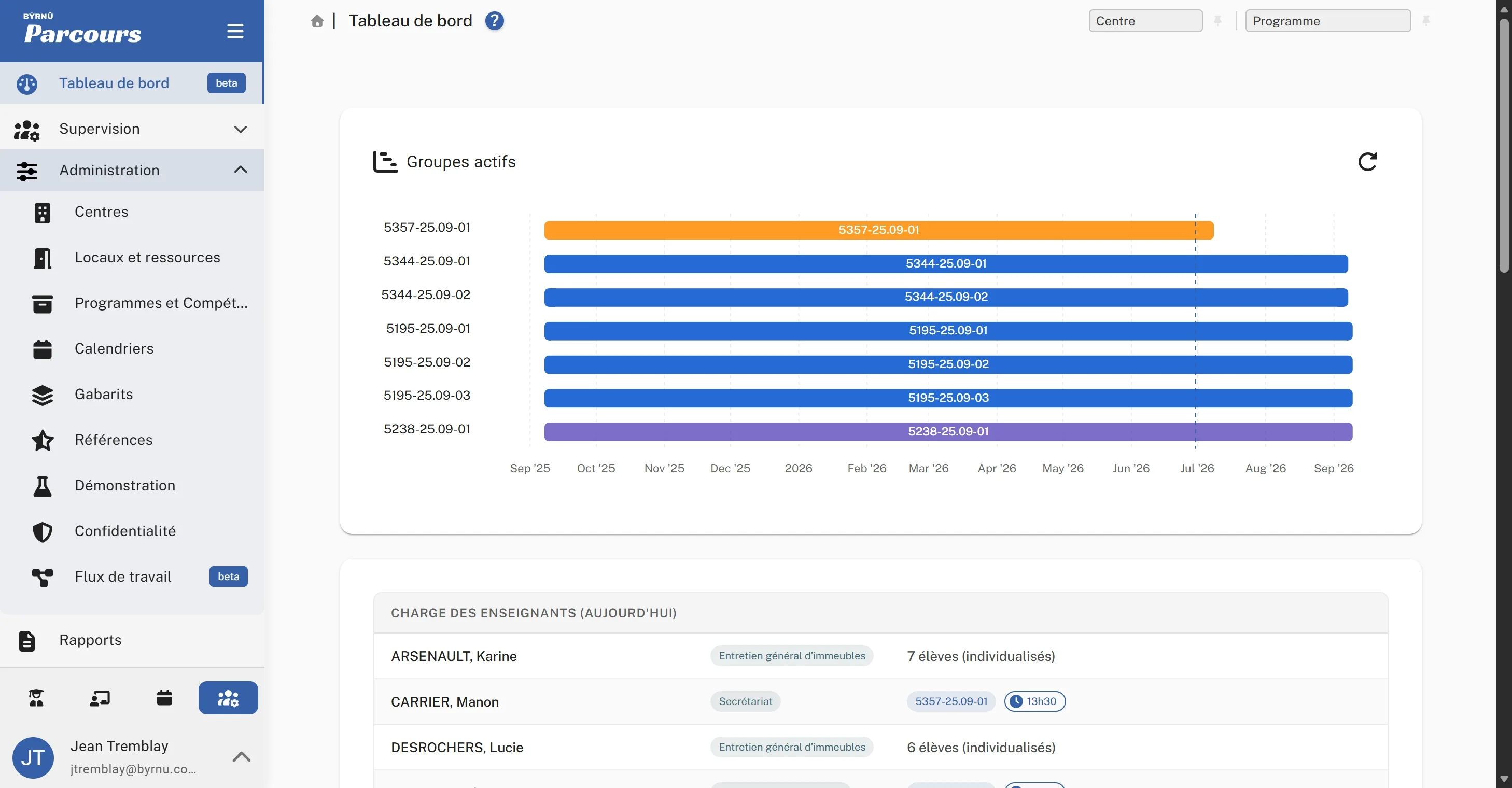Open the graduate student view icon

[x=36, y=698]
